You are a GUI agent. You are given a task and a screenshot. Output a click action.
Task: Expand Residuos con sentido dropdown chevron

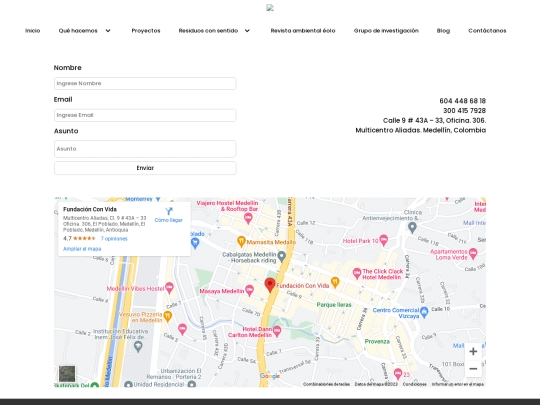(x=247, y=31)
